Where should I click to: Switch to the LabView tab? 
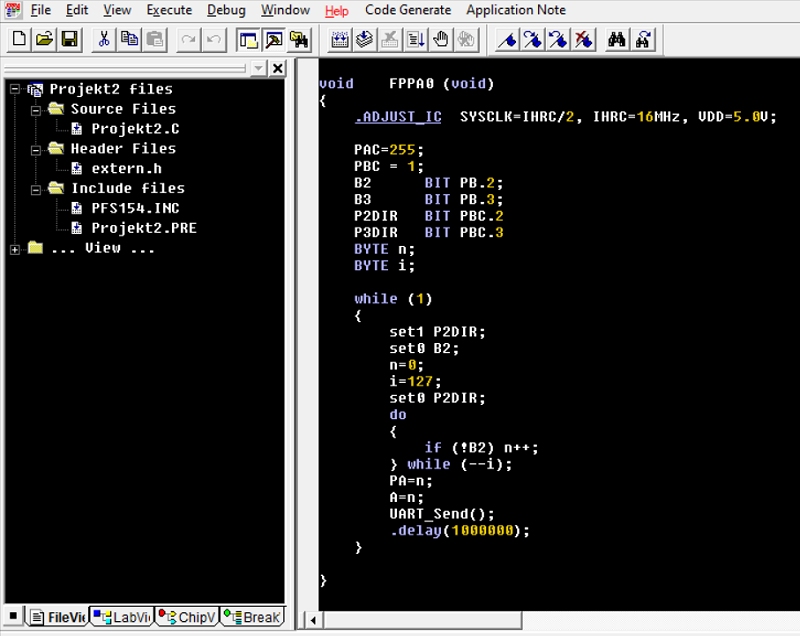[122, 617]
